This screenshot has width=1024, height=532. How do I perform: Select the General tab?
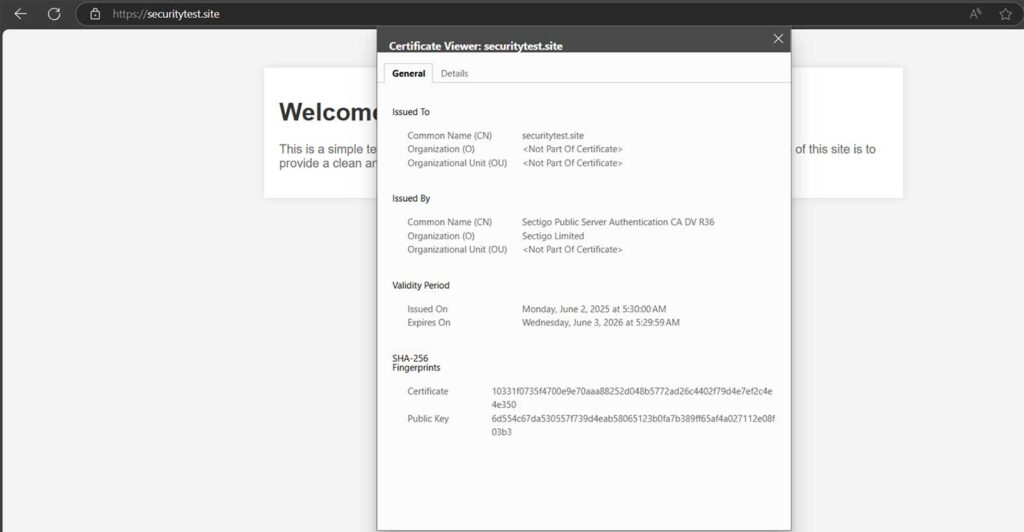408,73
